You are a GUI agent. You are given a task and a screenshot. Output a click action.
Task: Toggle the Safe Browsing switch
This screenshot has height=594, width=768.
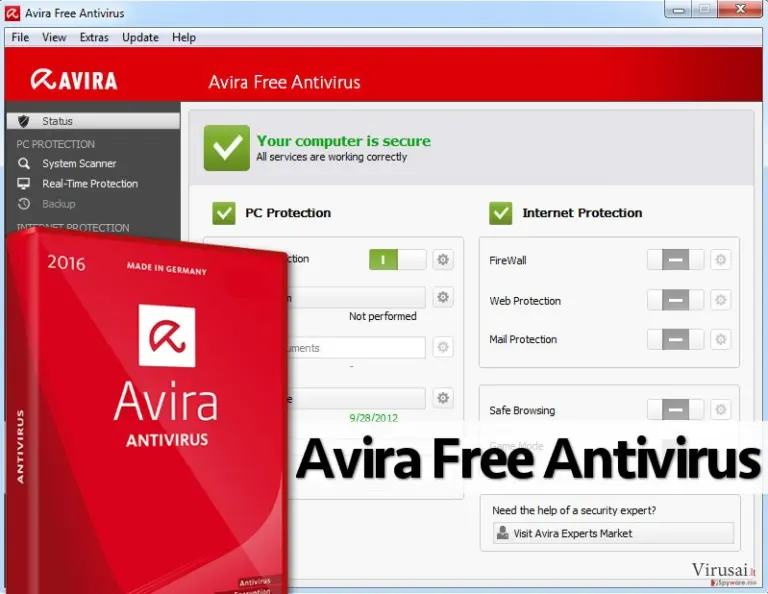pos(675,409)
